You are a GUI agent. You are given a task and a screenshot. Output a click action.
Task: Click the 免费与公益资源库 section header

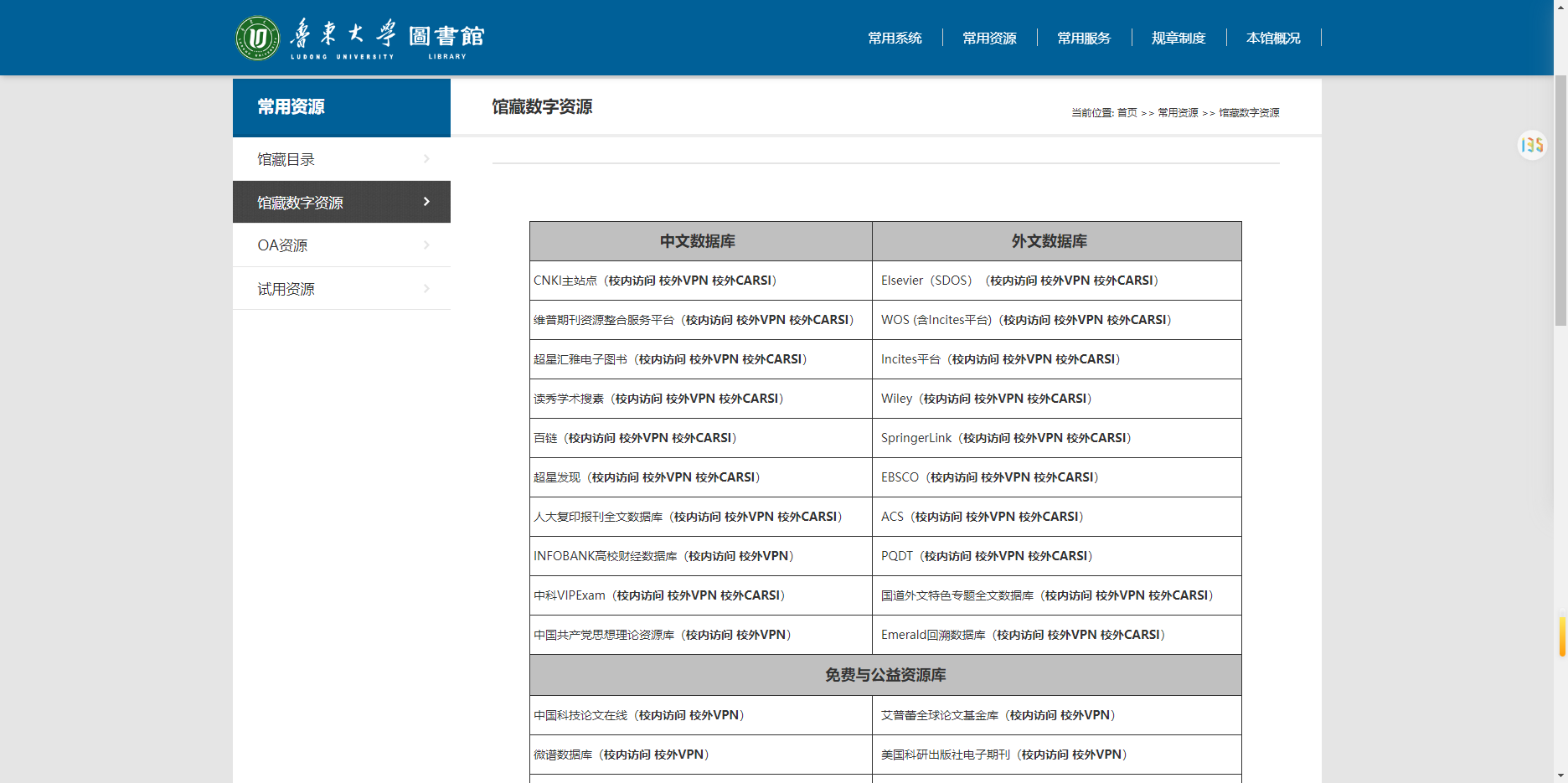pyautogui.click(x=885, y=675)
